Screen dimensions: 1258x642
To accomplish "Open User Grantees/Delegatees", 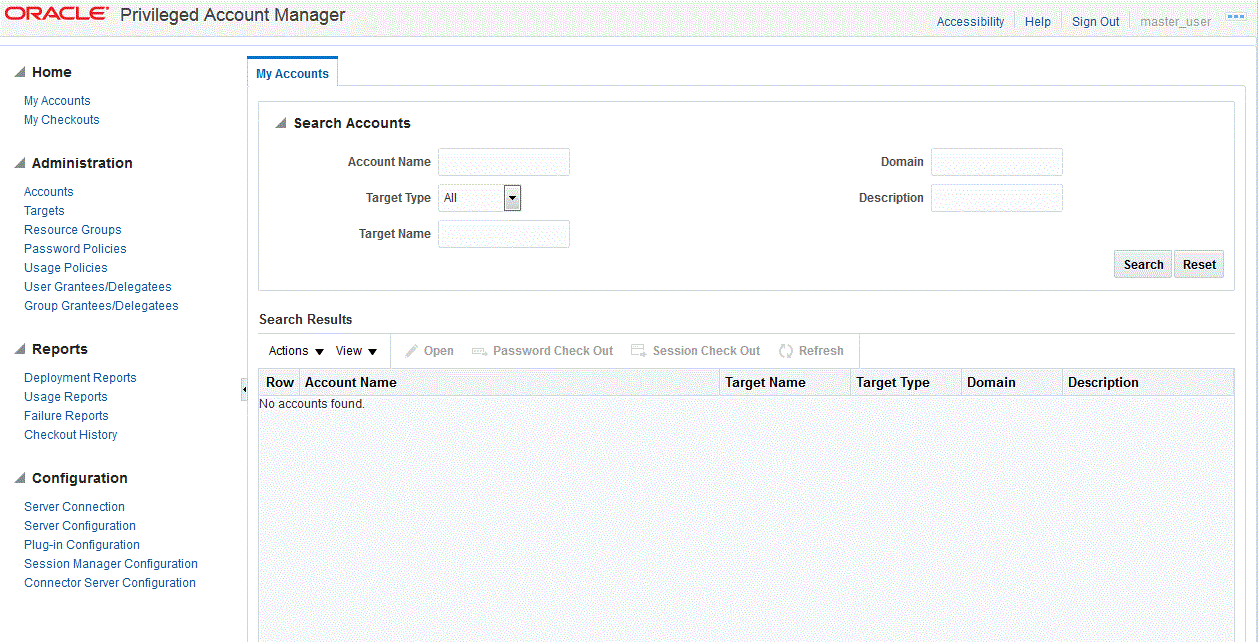I will (98, 287).
